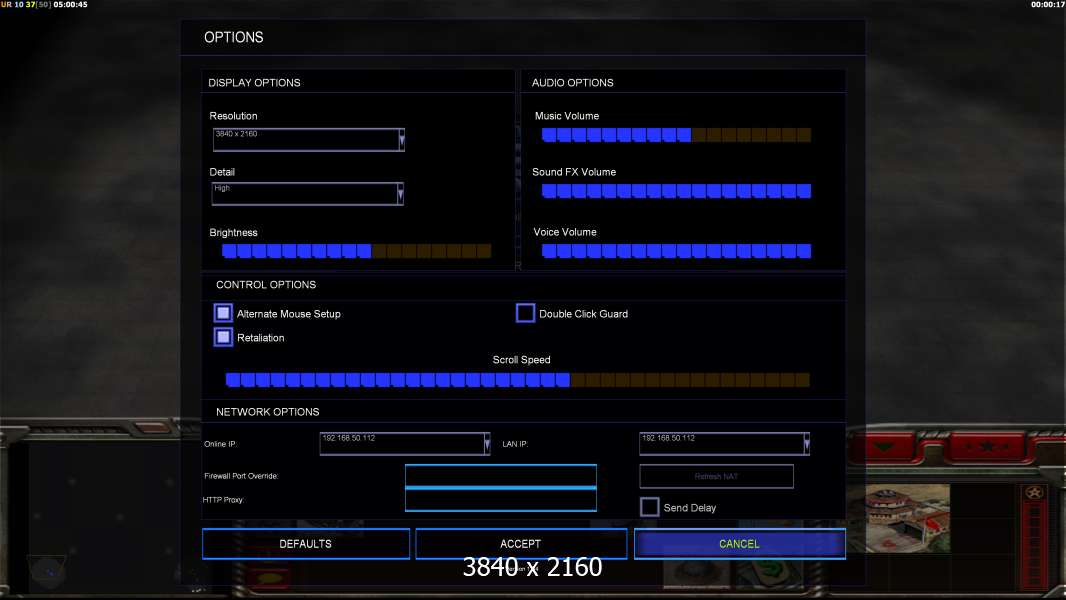Click the NETWORK OPTIONS heading
This screenshot has width=1066, height=600.
click(x=267, y=412)
